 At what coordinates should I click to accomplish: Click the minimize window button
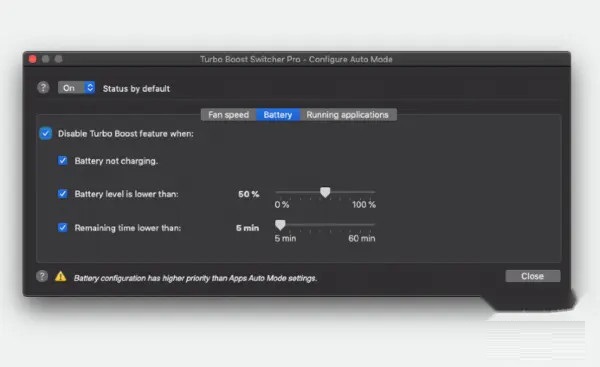46,59
